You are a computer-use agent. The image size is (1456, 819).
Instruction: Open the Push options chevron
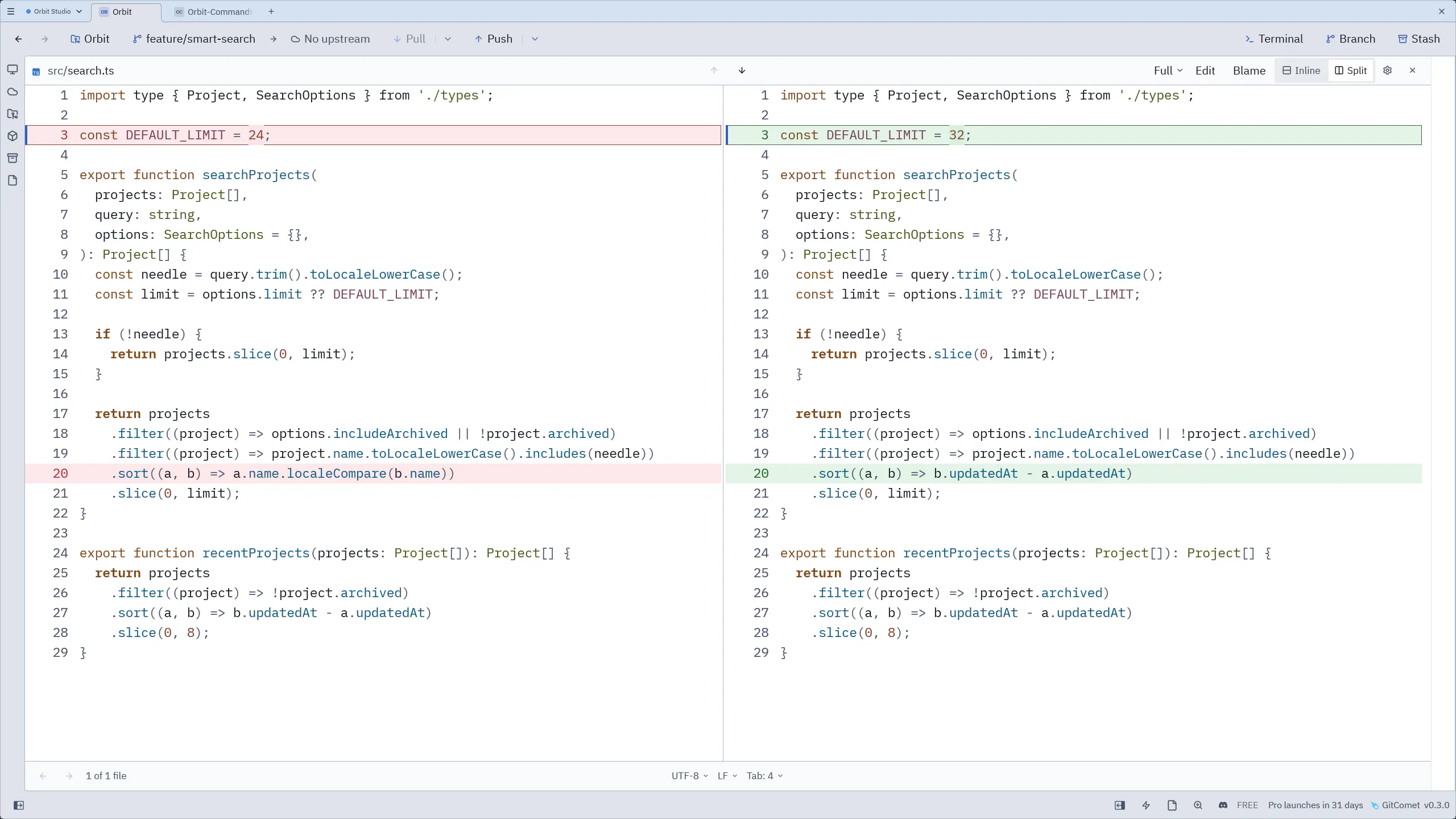[x=535, y=39]
